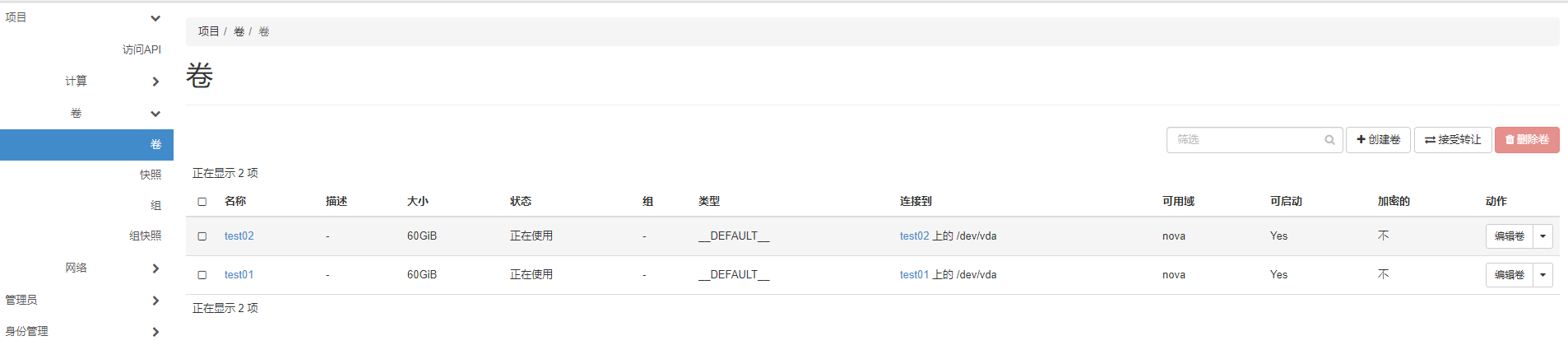Check the checkbox for test01 volume
This screenshot has width=1568, height=350.
202,275
